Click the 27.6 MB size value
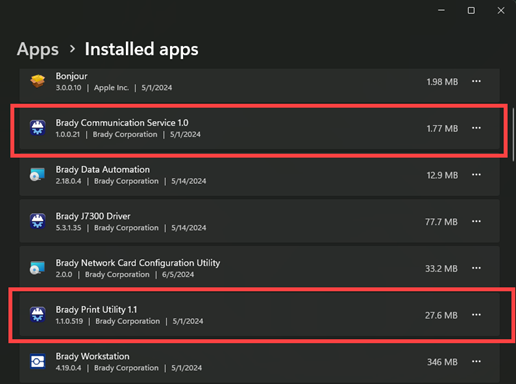The image size is (516, 384). pyautogui.click(x=441, y=315)
